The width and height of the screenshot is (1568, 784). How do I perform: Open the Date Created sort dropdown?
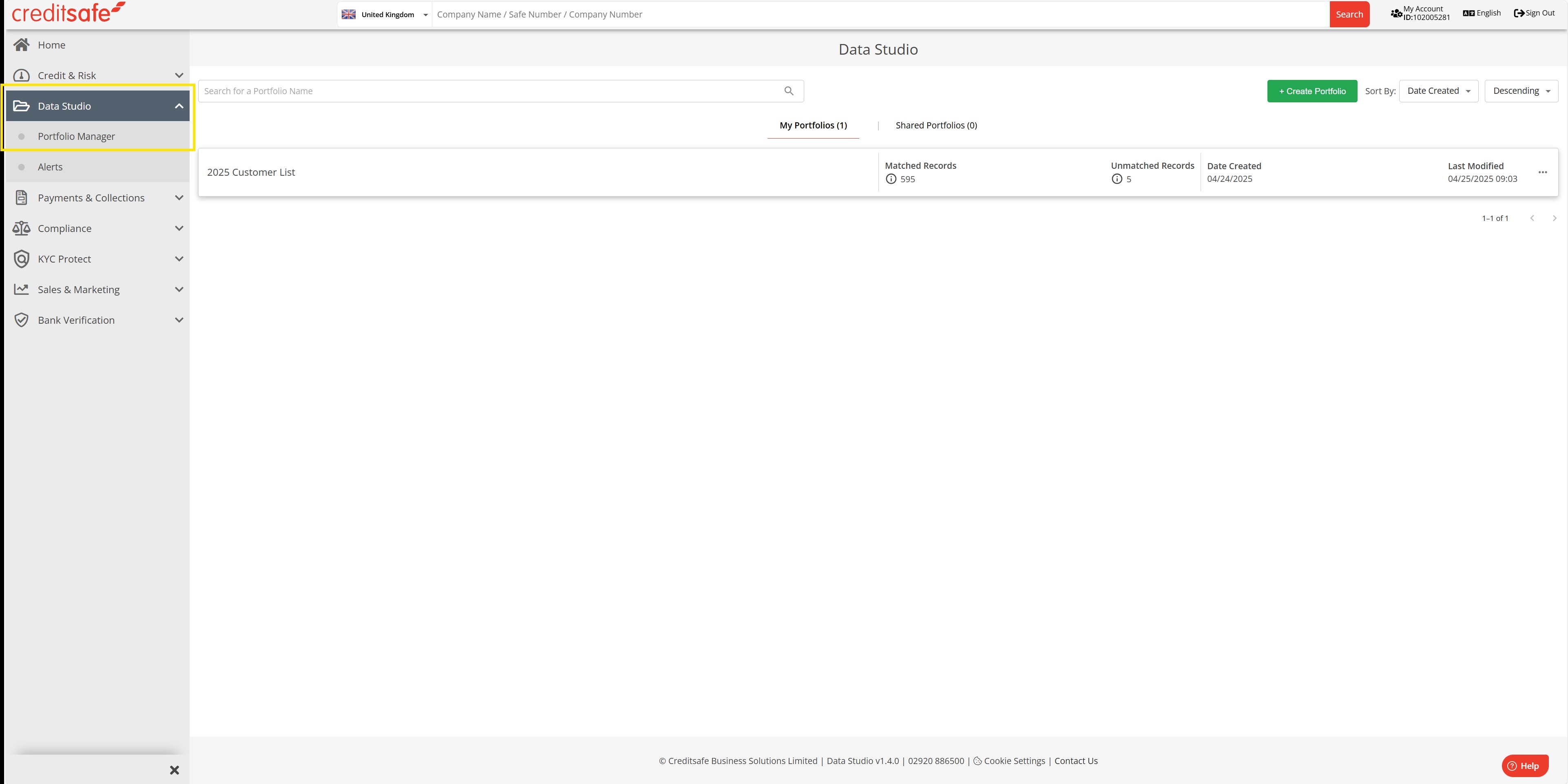(1438, 91)
